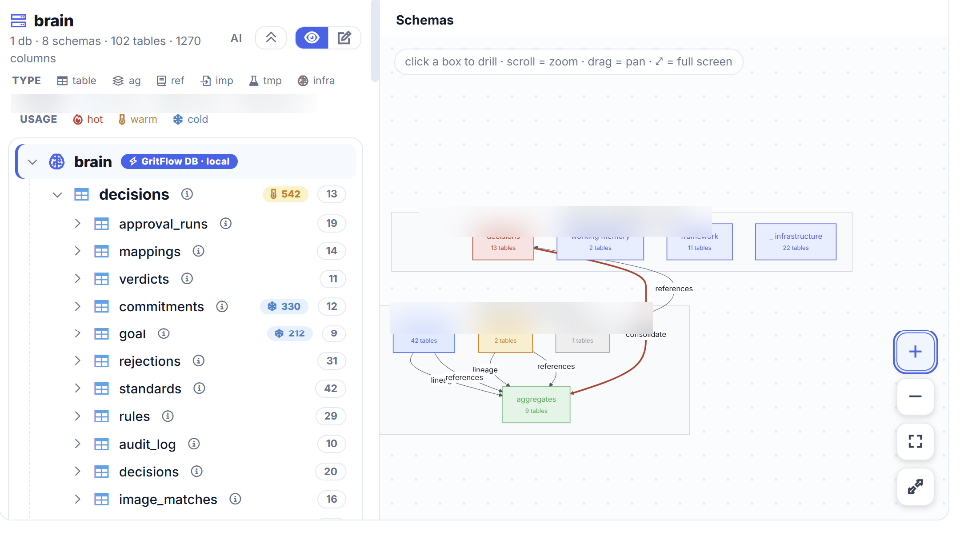Filter by table type

[x=77, y=80]
